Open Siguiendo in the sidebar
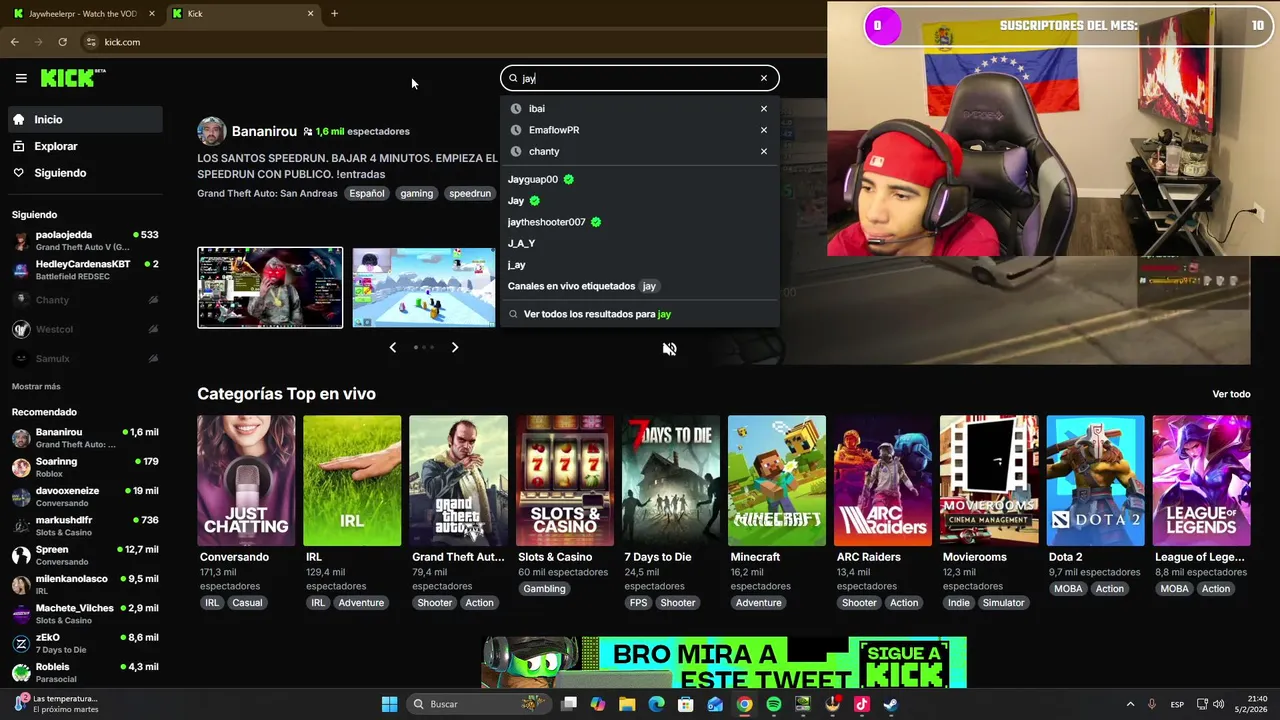This screenshot has height=720, width=1280. click(x=86, y=173)
